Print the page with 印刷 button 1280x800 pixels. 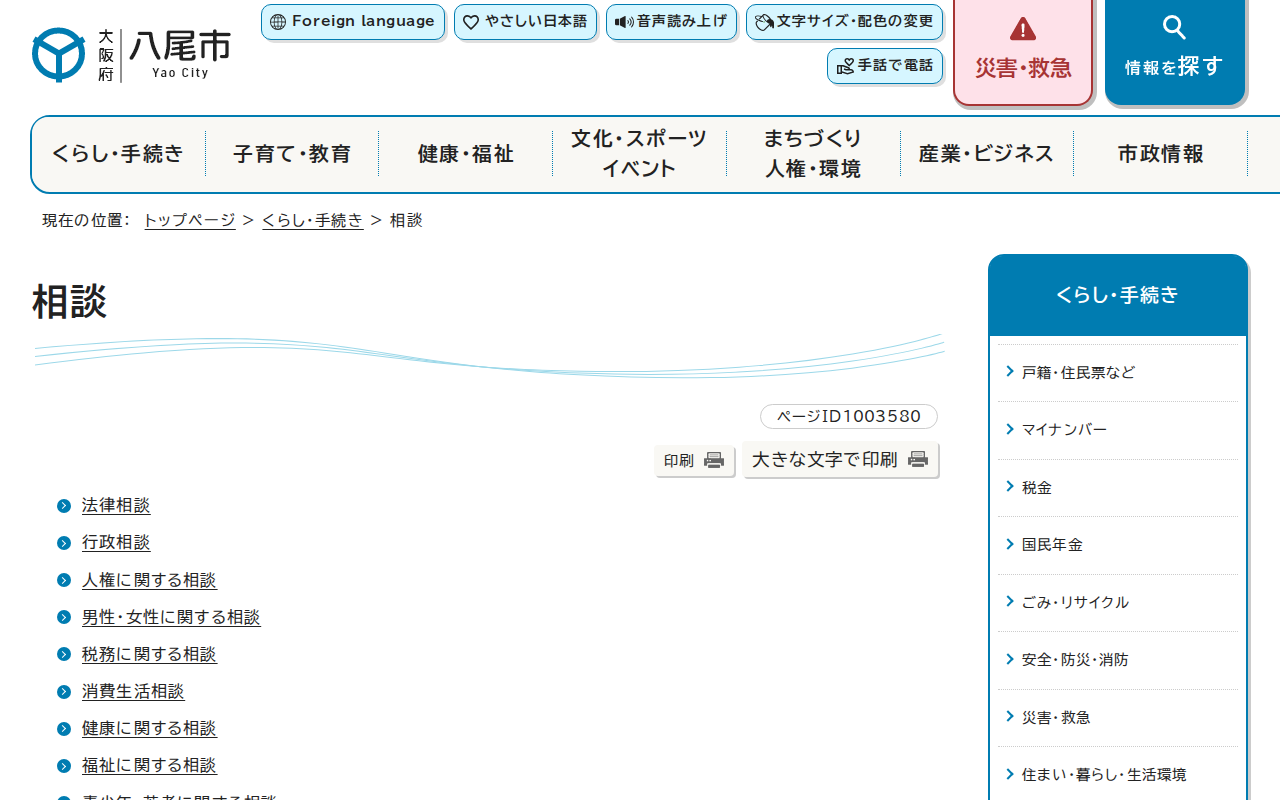click(x=694, y=461)
